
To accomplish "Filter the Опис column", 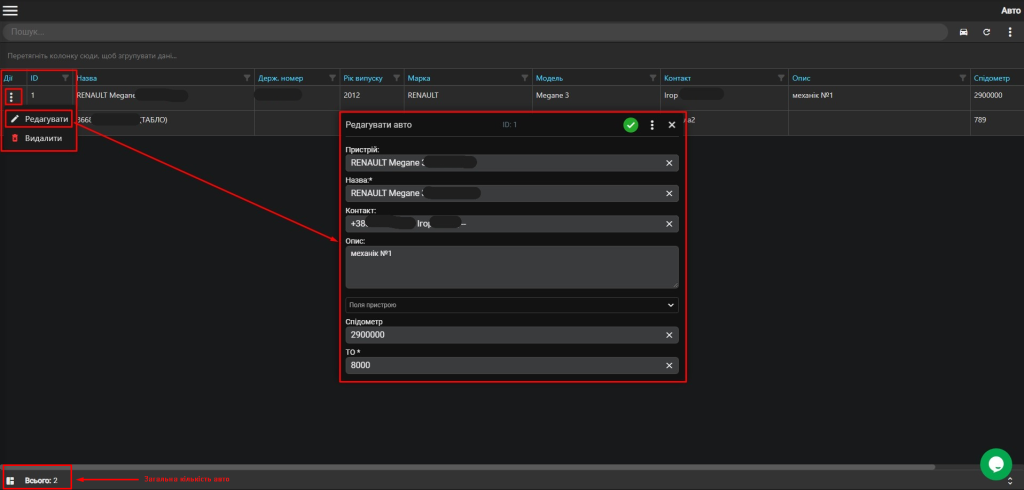I will [x=963, y=78].
